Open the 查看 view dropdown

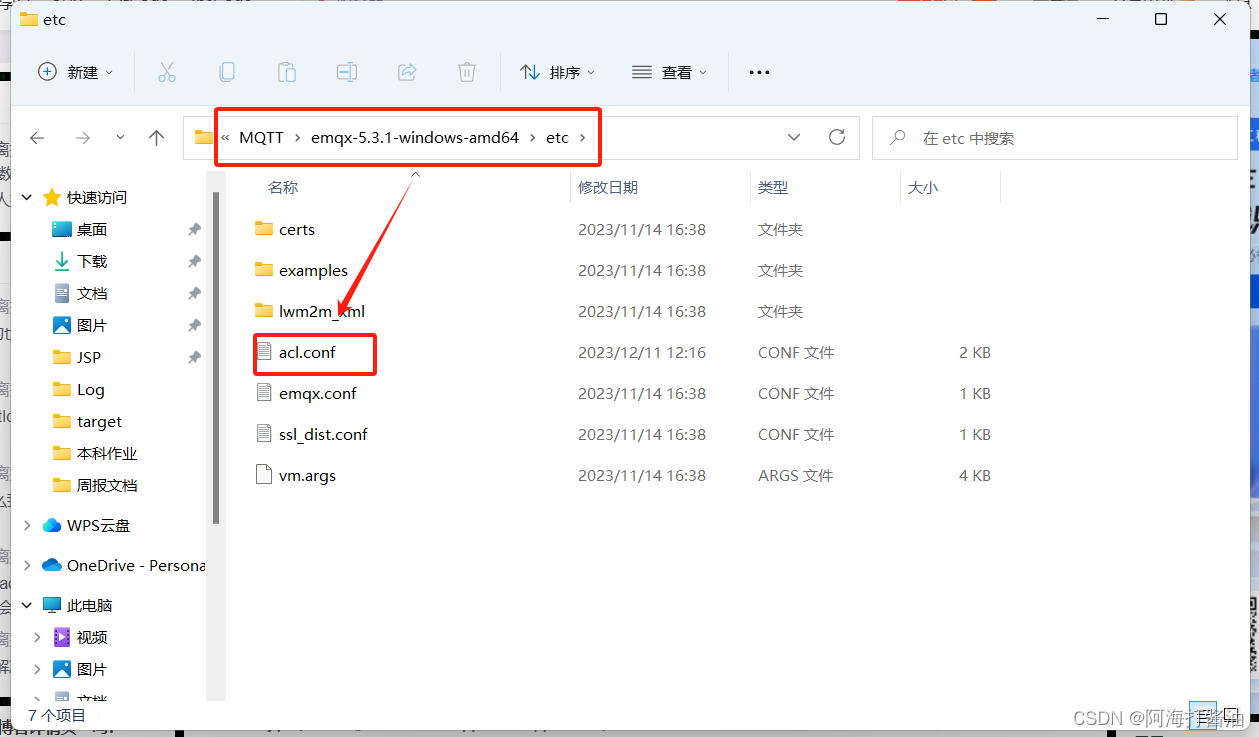pos(670,71)
